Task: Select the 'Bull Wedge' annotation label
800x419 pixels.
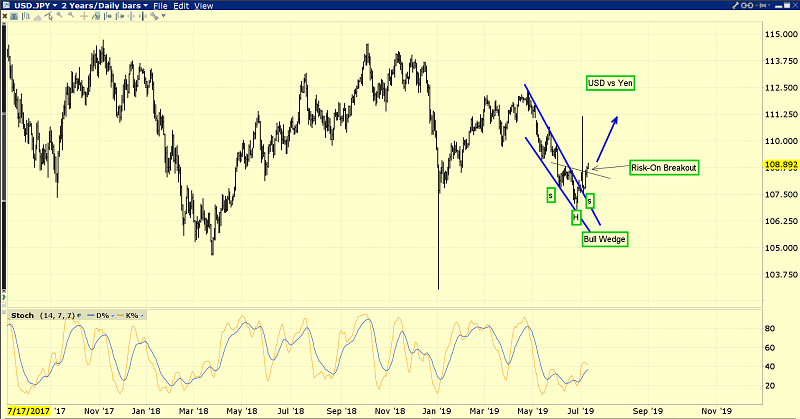Action: pyautogui.click(x=604, y=239)
